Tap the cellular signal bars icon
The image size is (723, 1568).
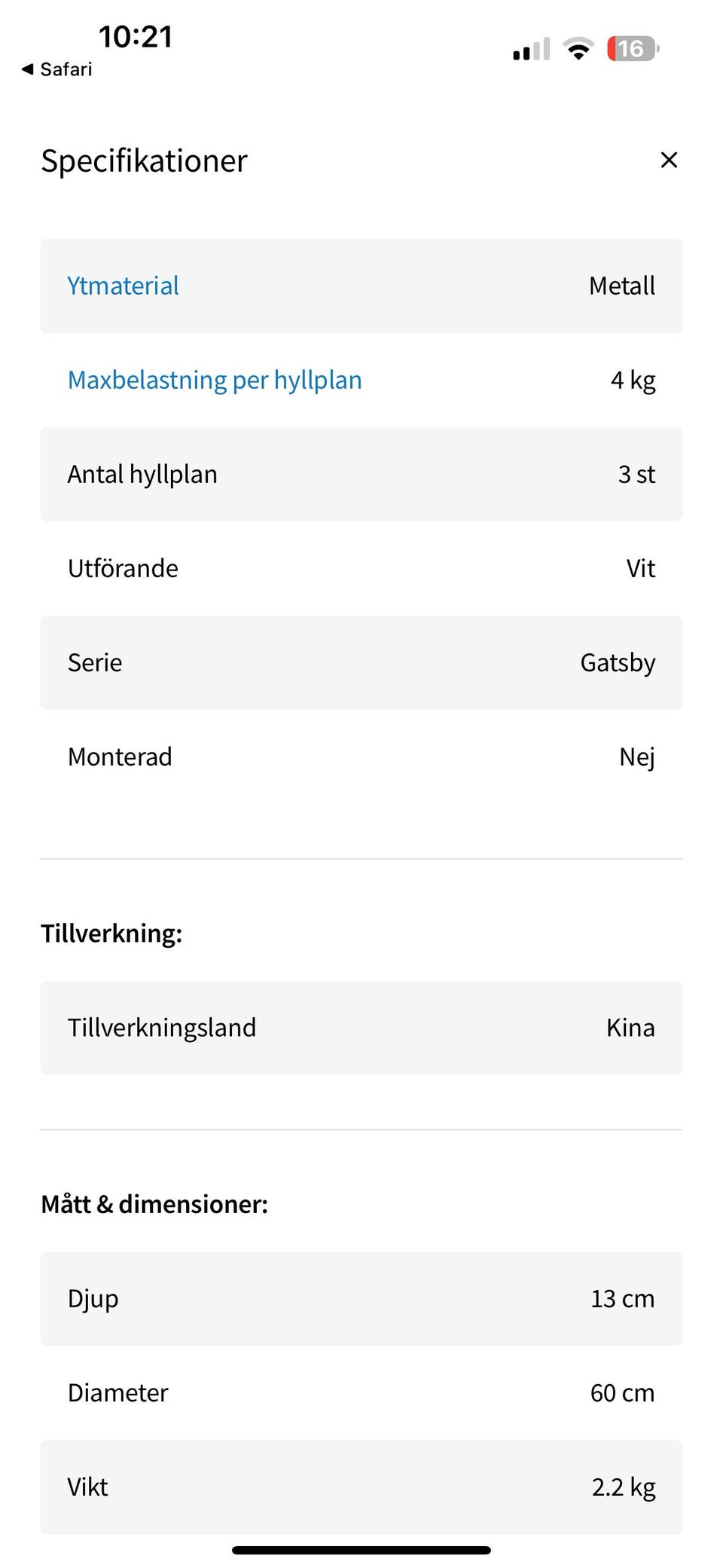[531, 50]
